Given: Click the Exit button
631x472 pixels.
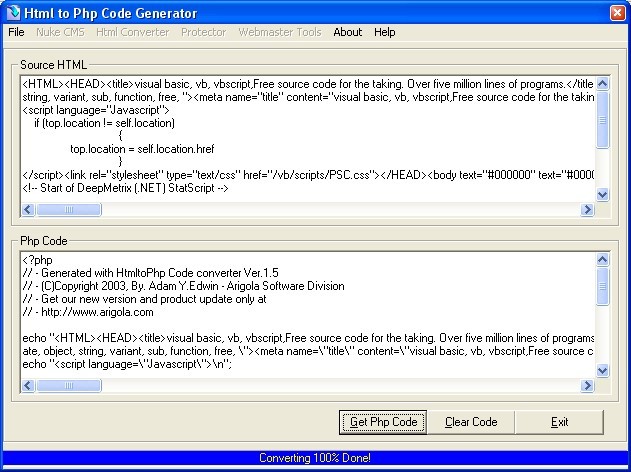Looking at the screenshot, I should coord(559,422).
